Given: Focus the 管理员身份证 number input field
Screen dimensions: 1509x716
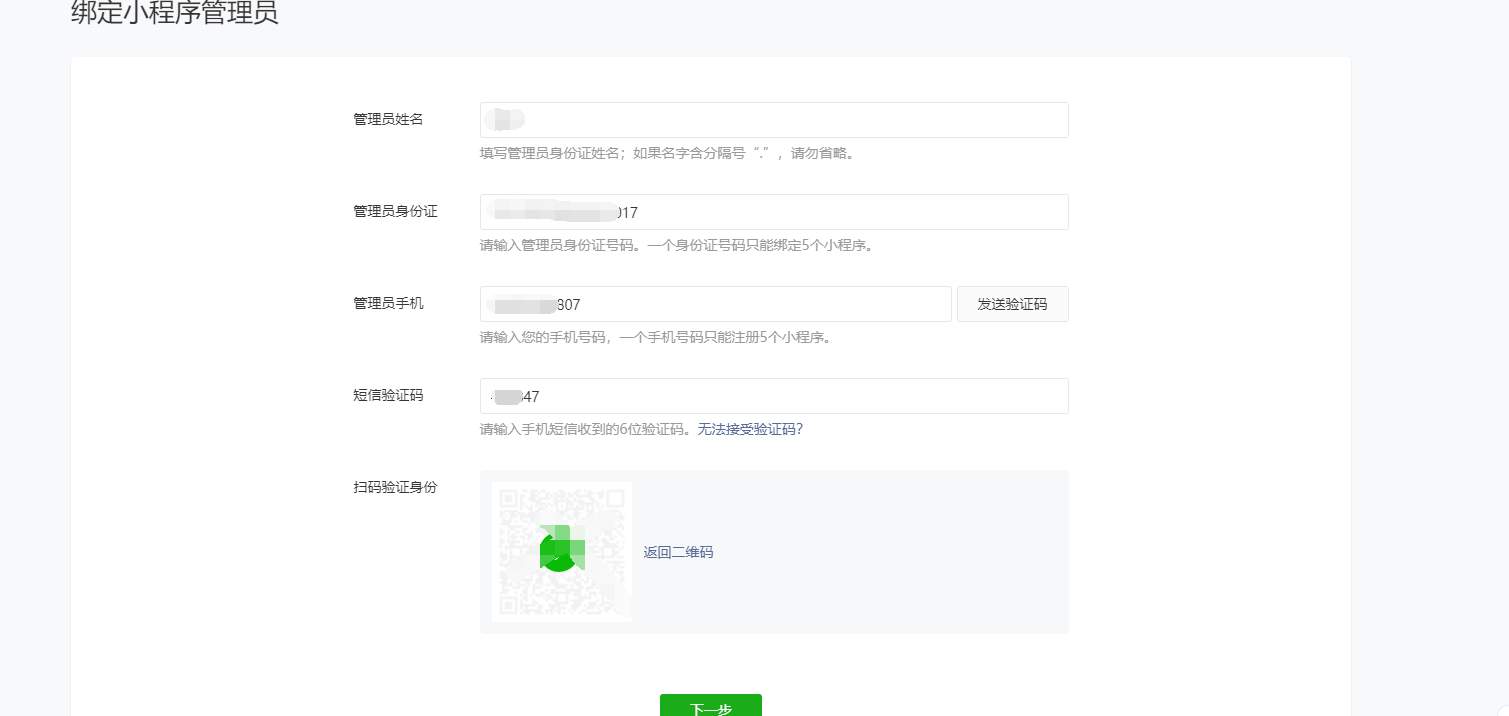Looking at the screenshot, I should pyautogui.click(x=774, y=212).
